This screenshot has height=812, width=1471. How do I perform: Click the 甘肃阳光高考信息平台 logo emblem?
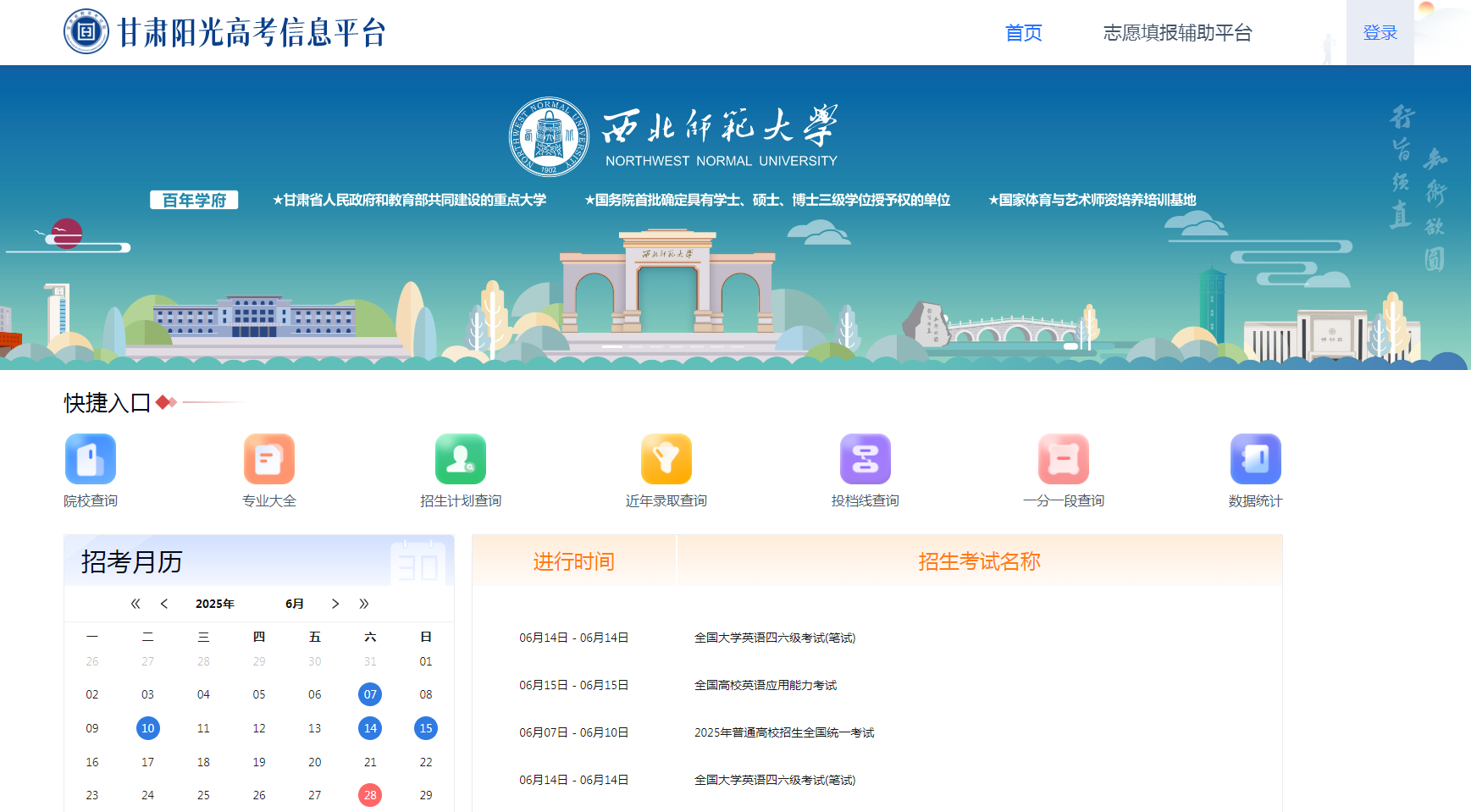86,32
